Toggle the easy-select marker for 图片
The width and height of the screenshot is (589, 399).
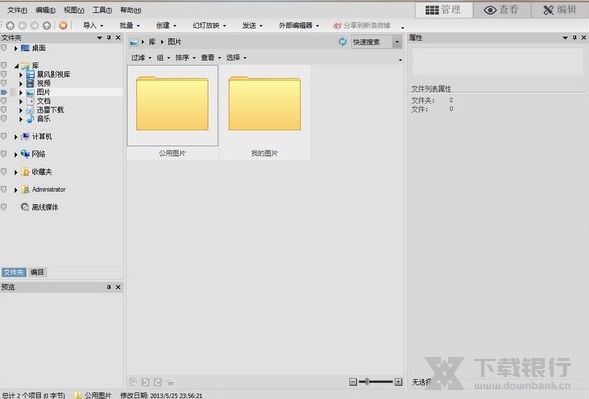point(4,92)
